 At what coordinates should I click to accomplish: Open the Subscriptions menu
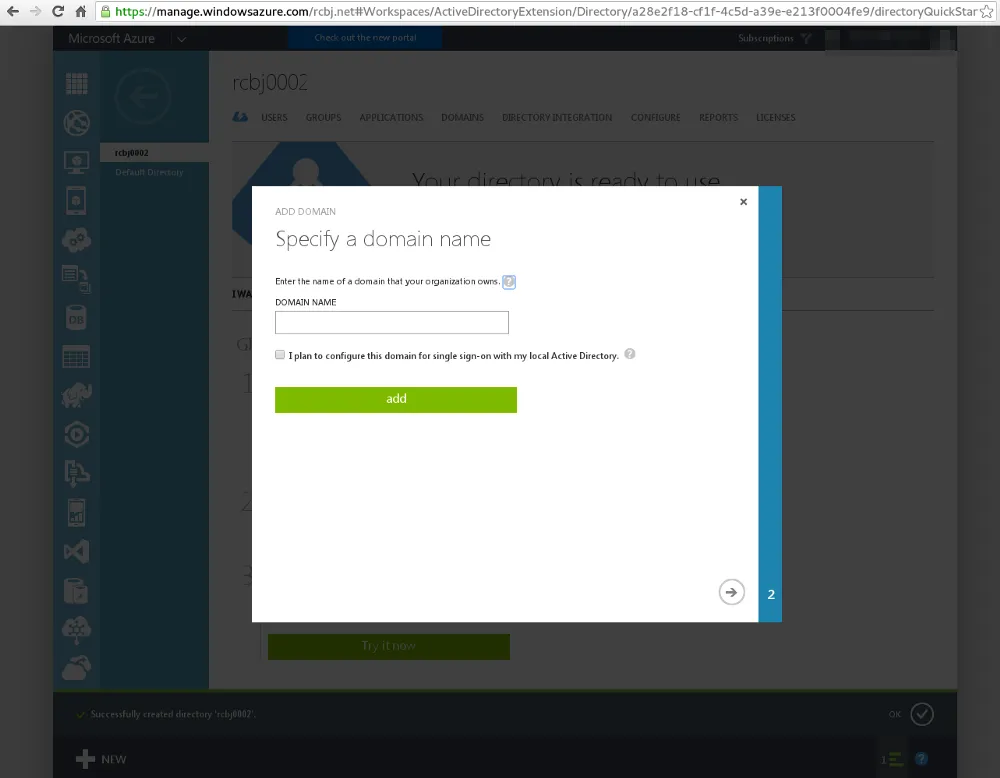point(766,38)
